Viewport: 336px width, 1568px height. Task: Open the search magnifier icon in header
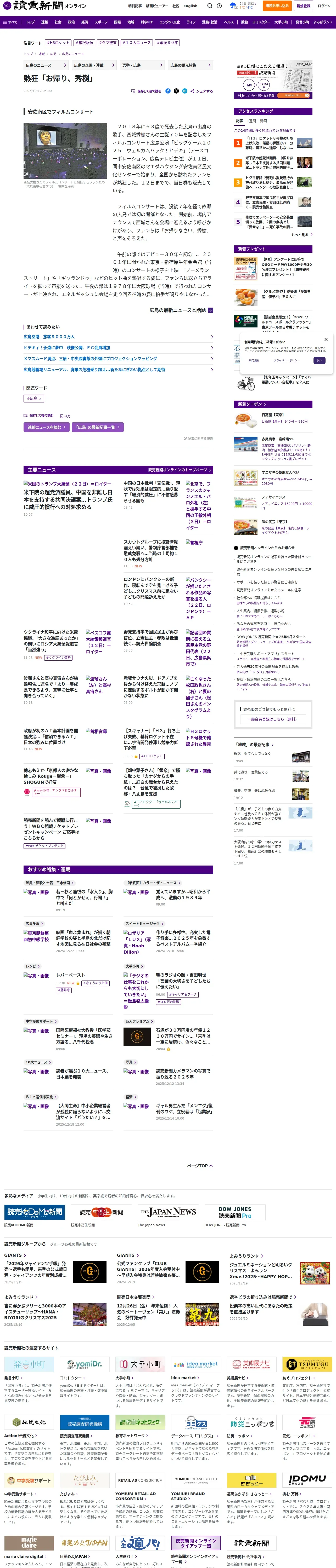210,5
